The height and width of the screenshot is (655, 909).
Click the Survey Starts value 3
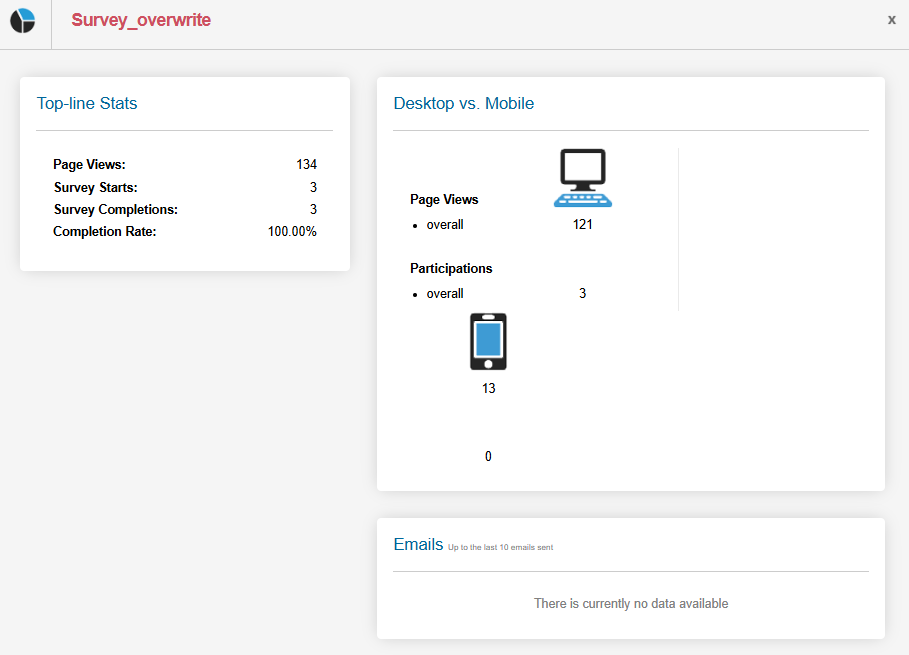pyautogui.click(x=312, y=187)
